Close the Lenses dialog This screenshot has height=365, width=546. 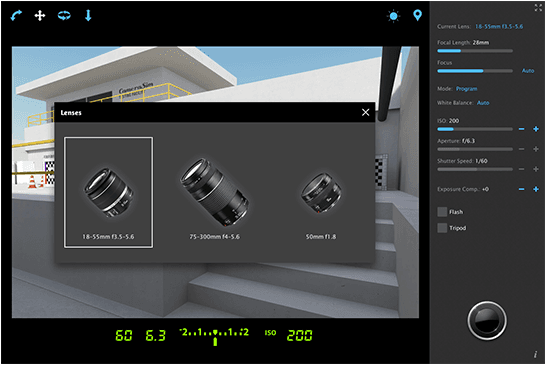(x=365, y=112)
